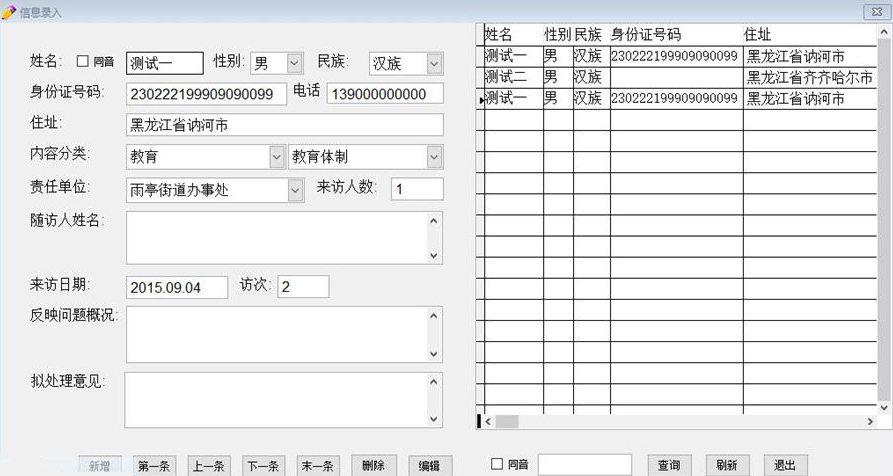The height and width of the screenshot is (476, 893).
Task: Open the 性别 dropdown showing 男
Action: pos(294,63)
